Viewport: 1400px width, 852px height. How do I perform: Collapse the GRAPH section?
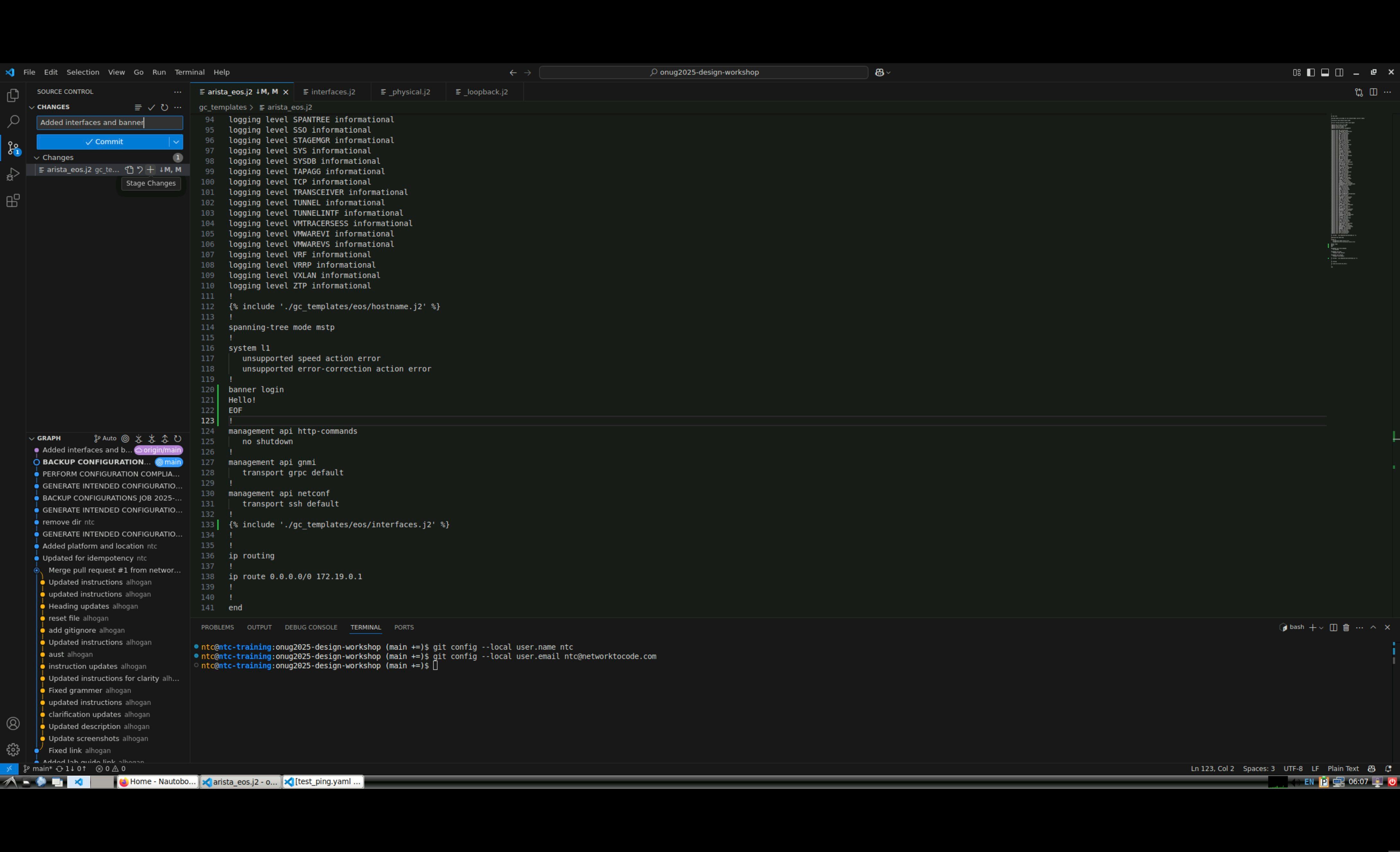pos(32,439)
